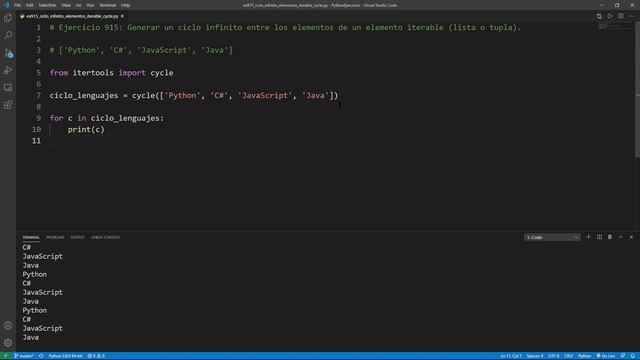Open errors and warnings count in status bar

pyautogui.click(x=96, y=356)
